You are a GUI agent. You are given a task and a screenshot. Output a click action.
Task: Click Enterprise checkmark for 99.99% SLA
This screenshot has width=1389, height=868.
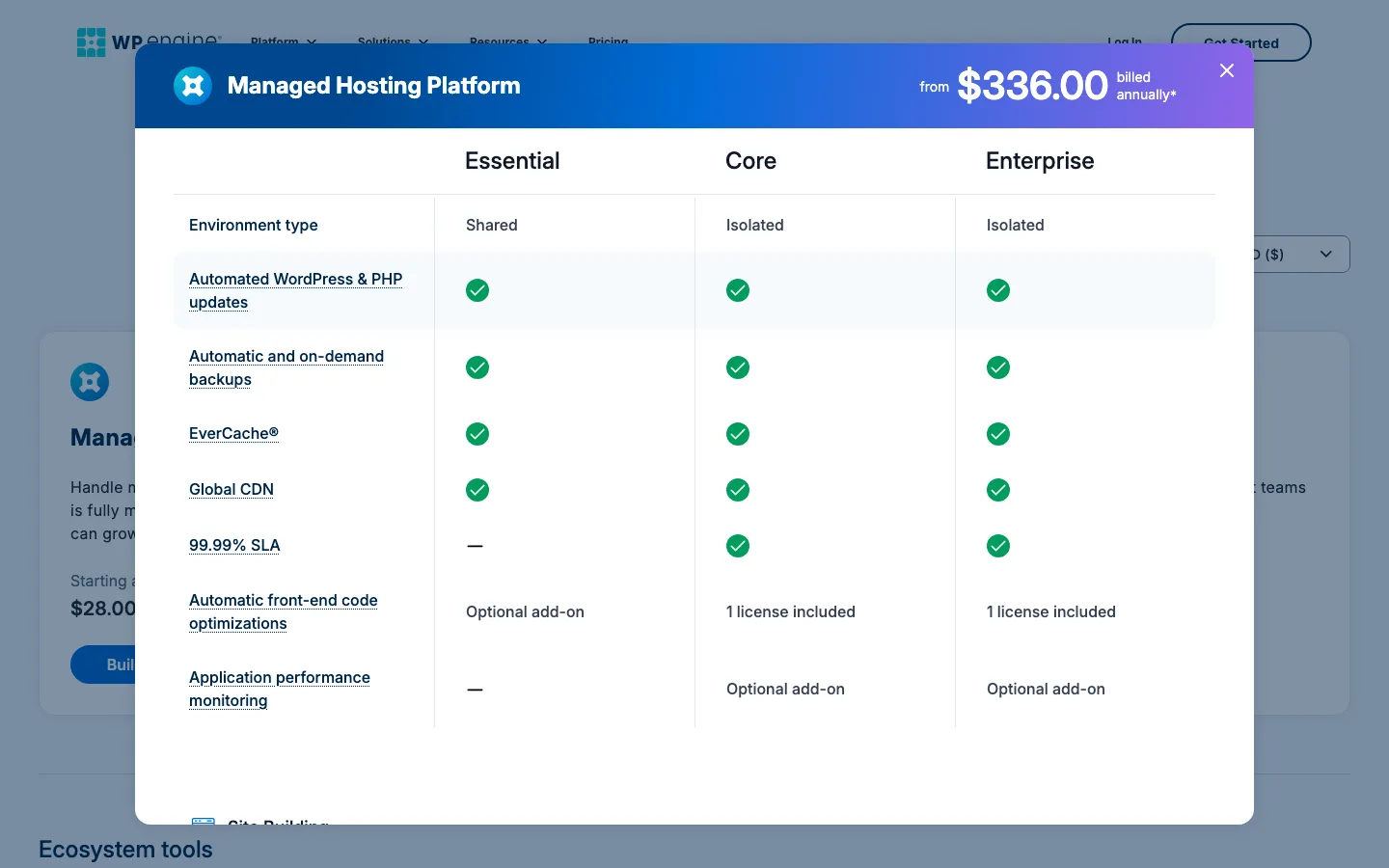click(998, 546)
